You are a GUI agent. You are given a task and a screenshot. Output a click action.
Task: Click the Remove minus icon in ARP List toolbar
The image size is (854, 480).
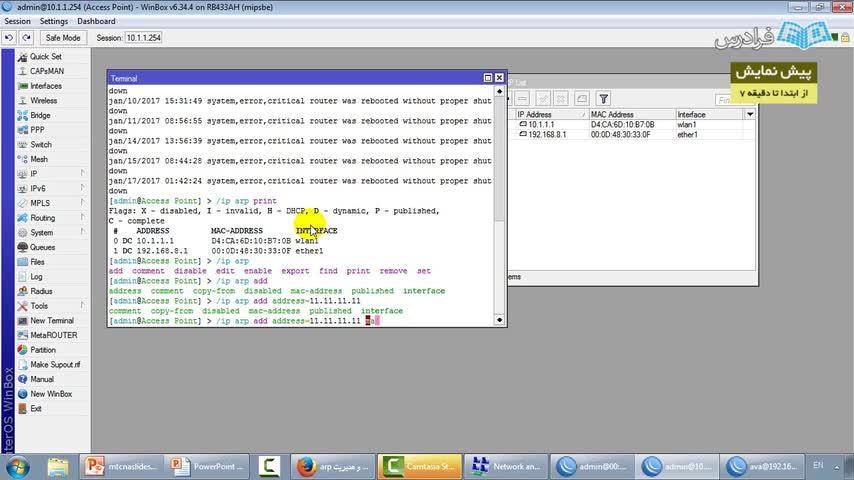(522, 99)
